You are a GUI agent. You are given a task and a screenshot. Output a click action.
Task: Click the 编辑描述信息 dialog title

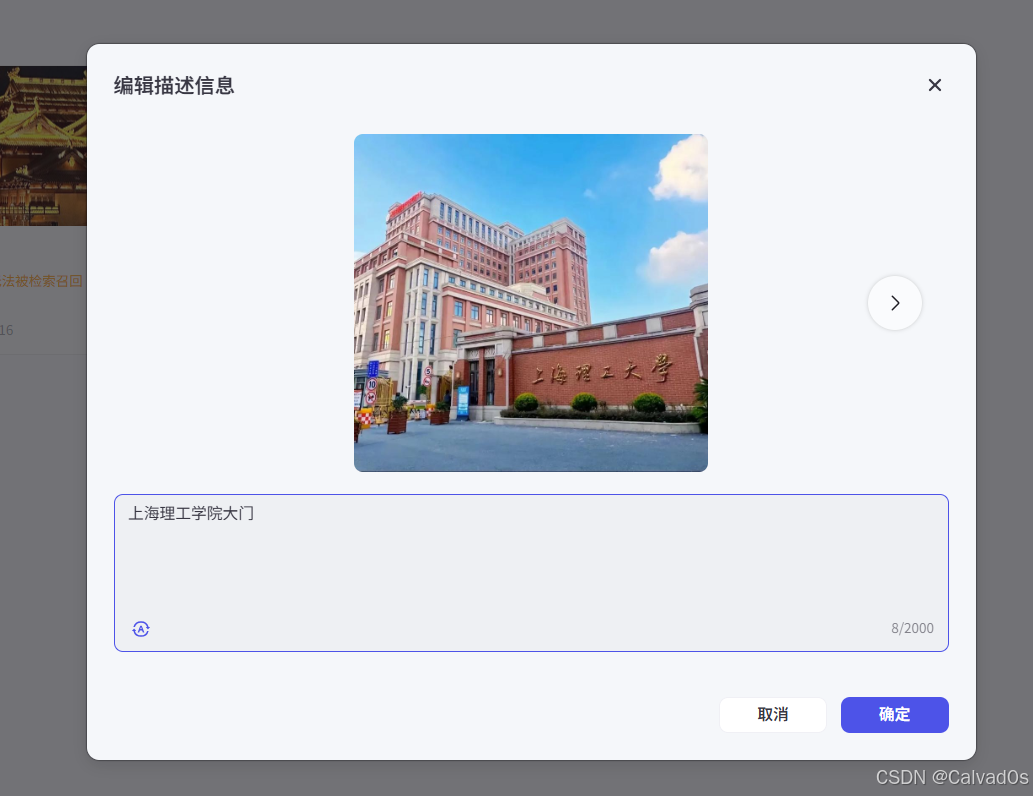click(x=174, y=86)
